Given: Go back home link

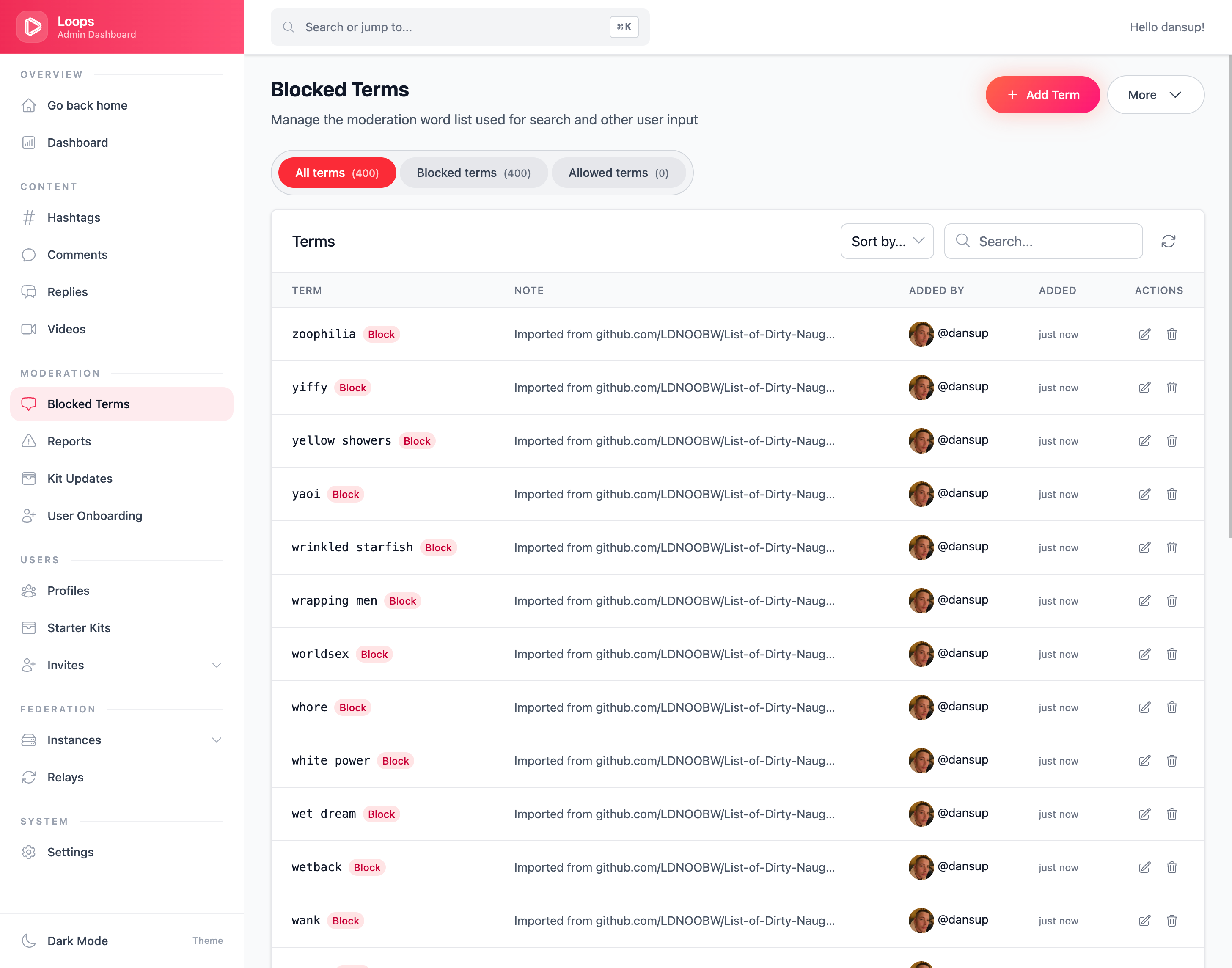Looking at the screenshot, I should [x=122, y=105].
